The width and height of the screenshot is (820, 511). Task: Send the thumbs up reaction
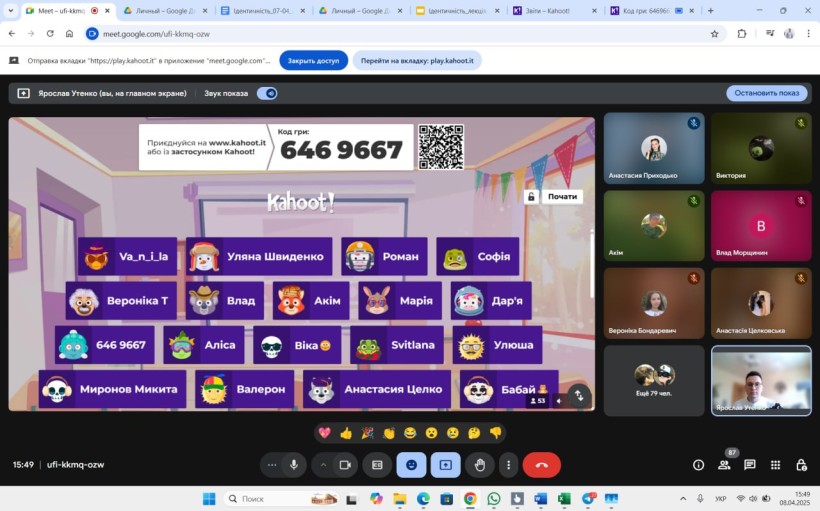pos(346,433)
